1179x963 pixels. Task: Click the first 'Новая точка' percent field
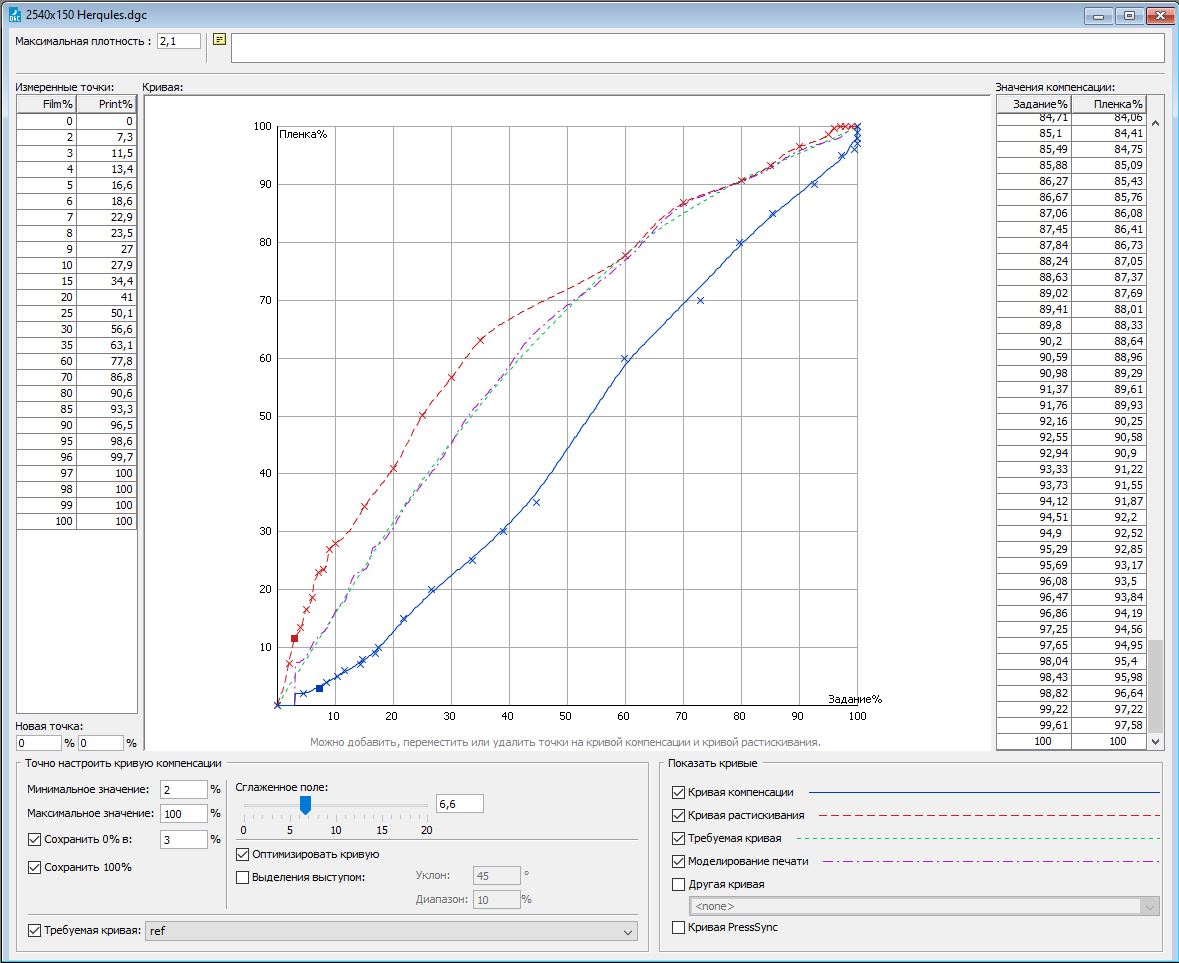[38, 743]
